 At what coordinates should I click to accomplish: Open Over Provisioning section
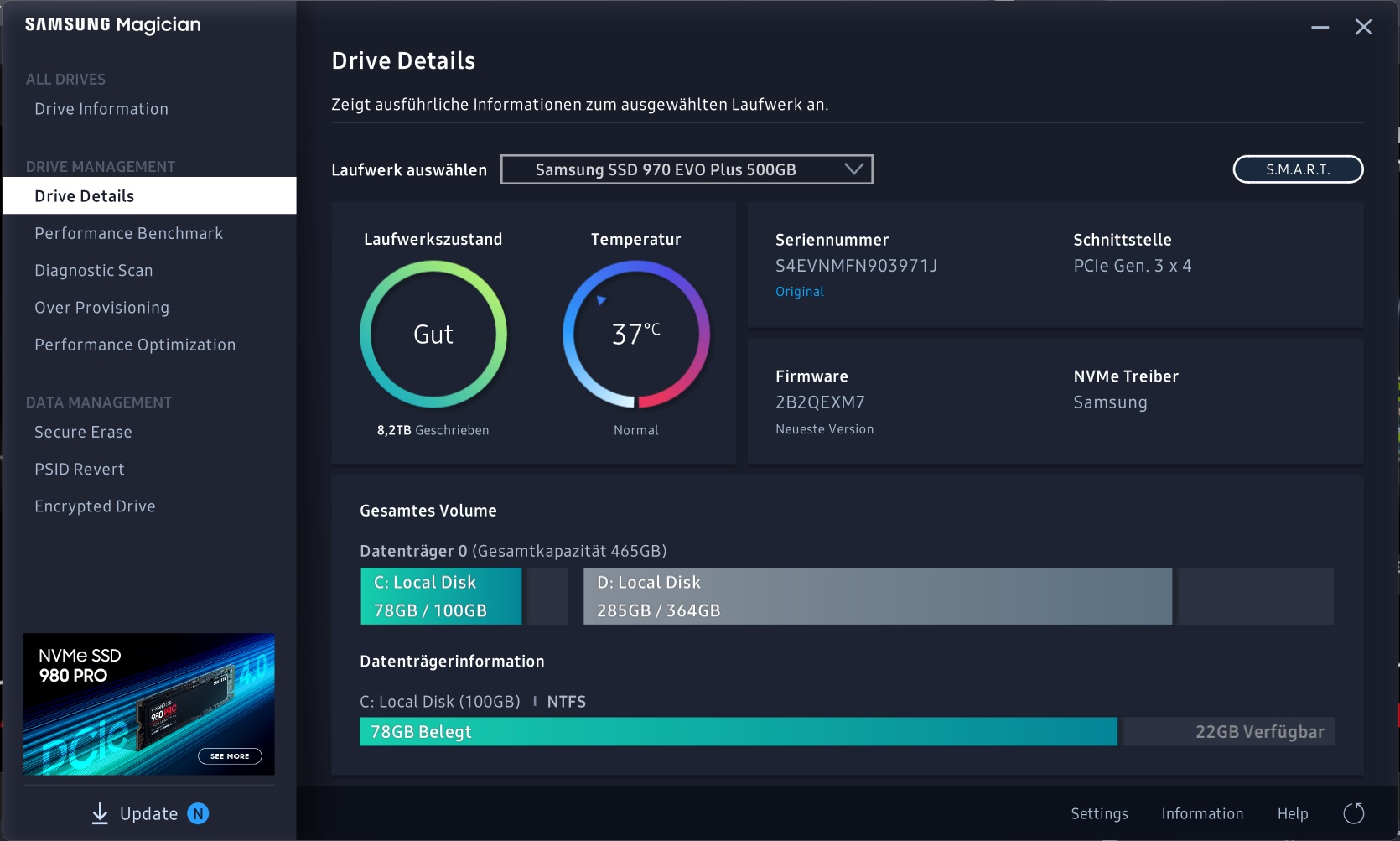[x=102, y=308]
